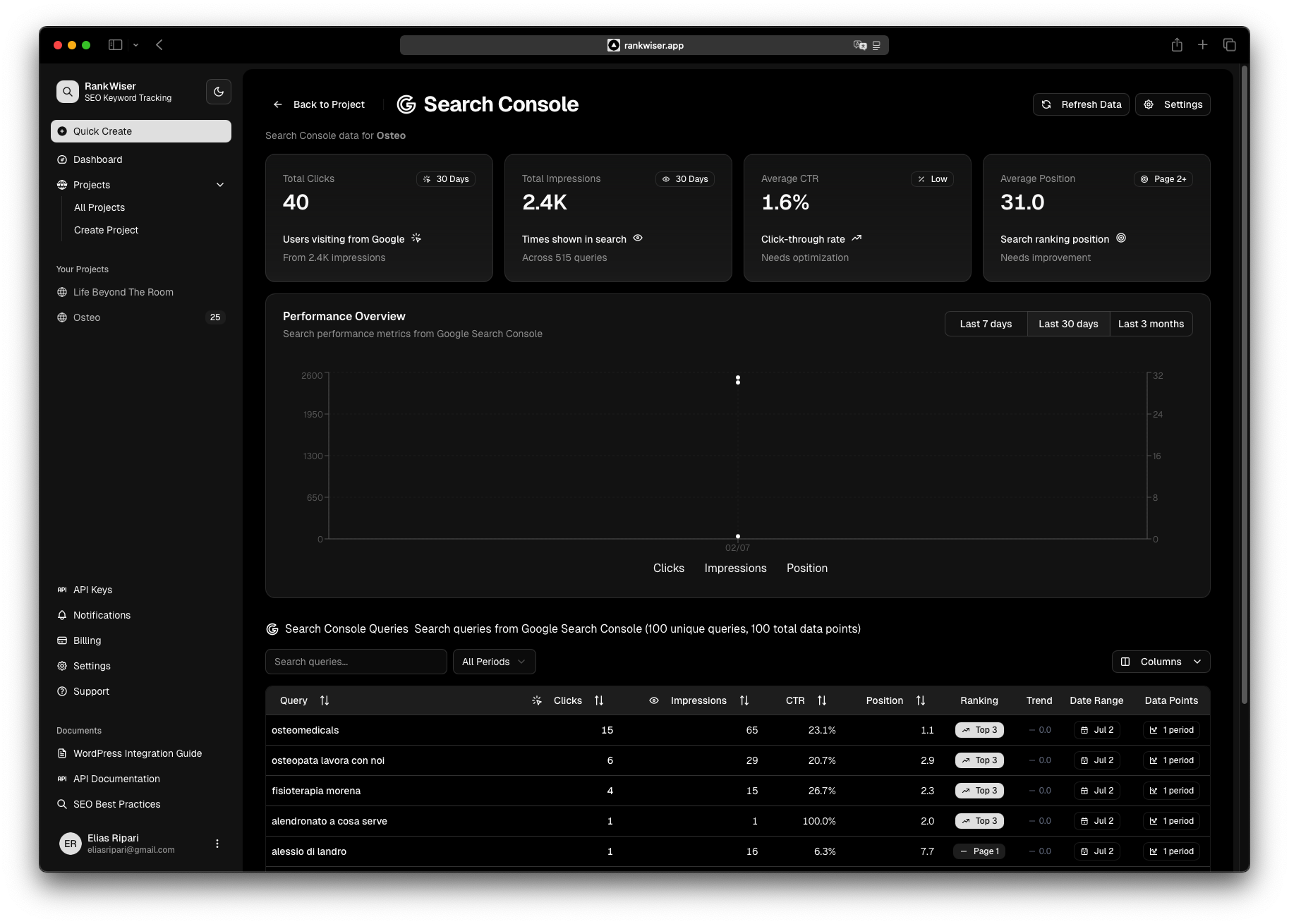
Task: Sort by CTR column
Action: 806,700
